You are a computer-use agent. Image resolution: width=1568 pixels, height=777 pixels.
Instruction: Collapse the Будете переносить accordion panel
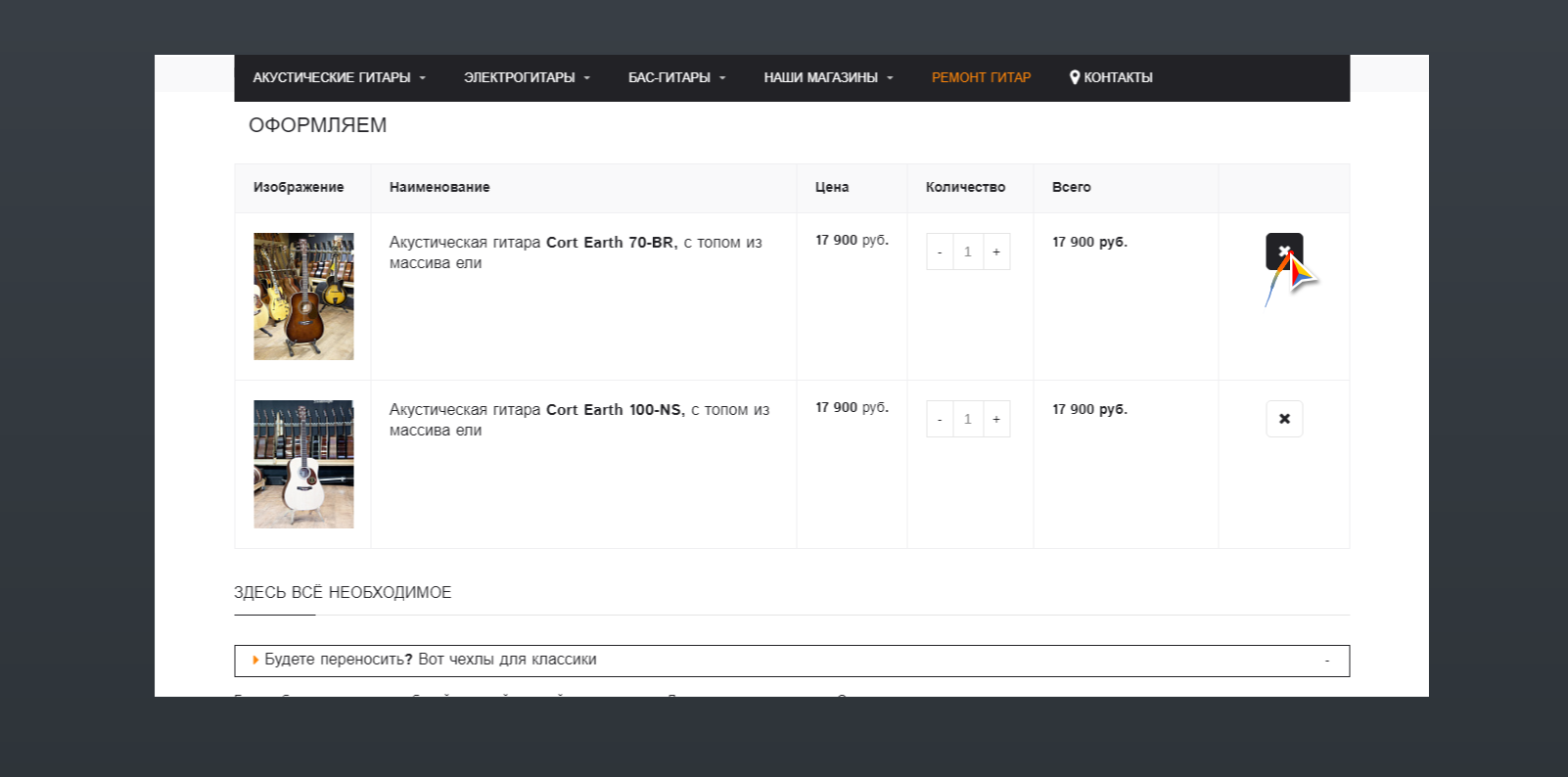pyautogui.click(x=792, y=661)
